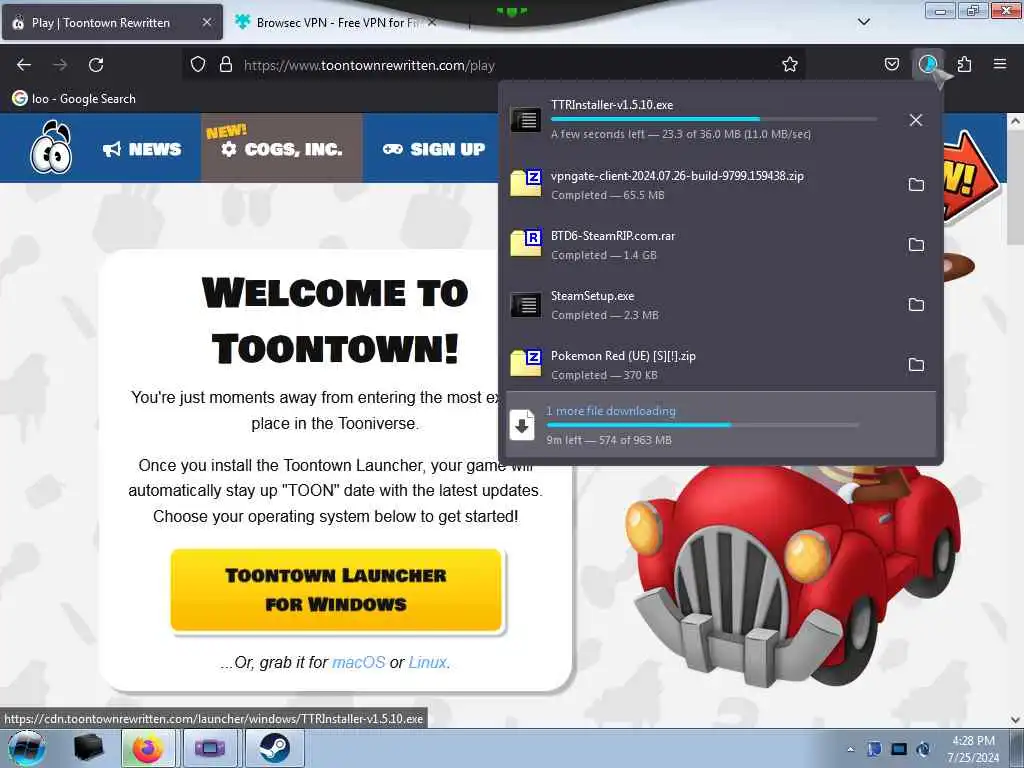Show the vpngate-client zip in its folder
The image size is (1024, 768).
click(916, 185)
